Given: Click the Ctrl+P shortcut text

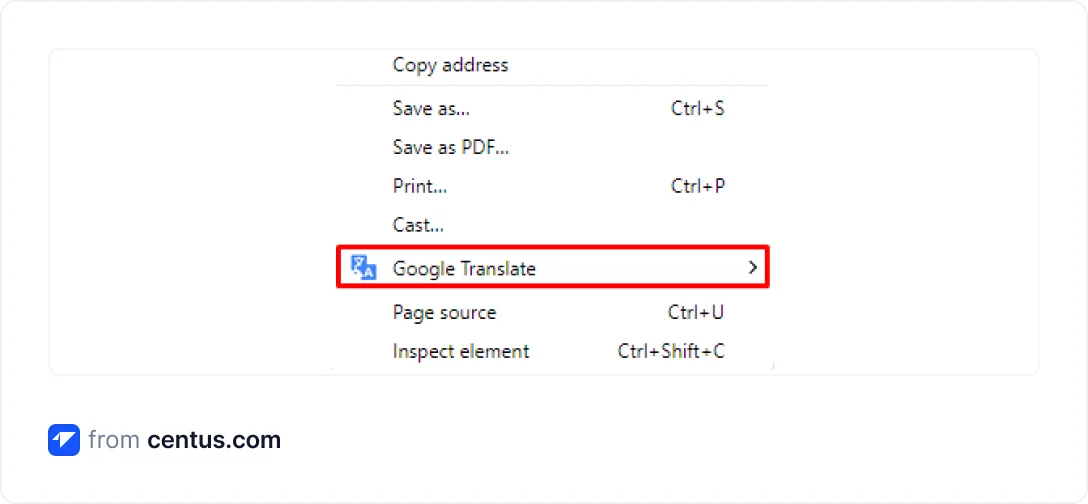Looking at the screenshot, I should tap(697, 186).
